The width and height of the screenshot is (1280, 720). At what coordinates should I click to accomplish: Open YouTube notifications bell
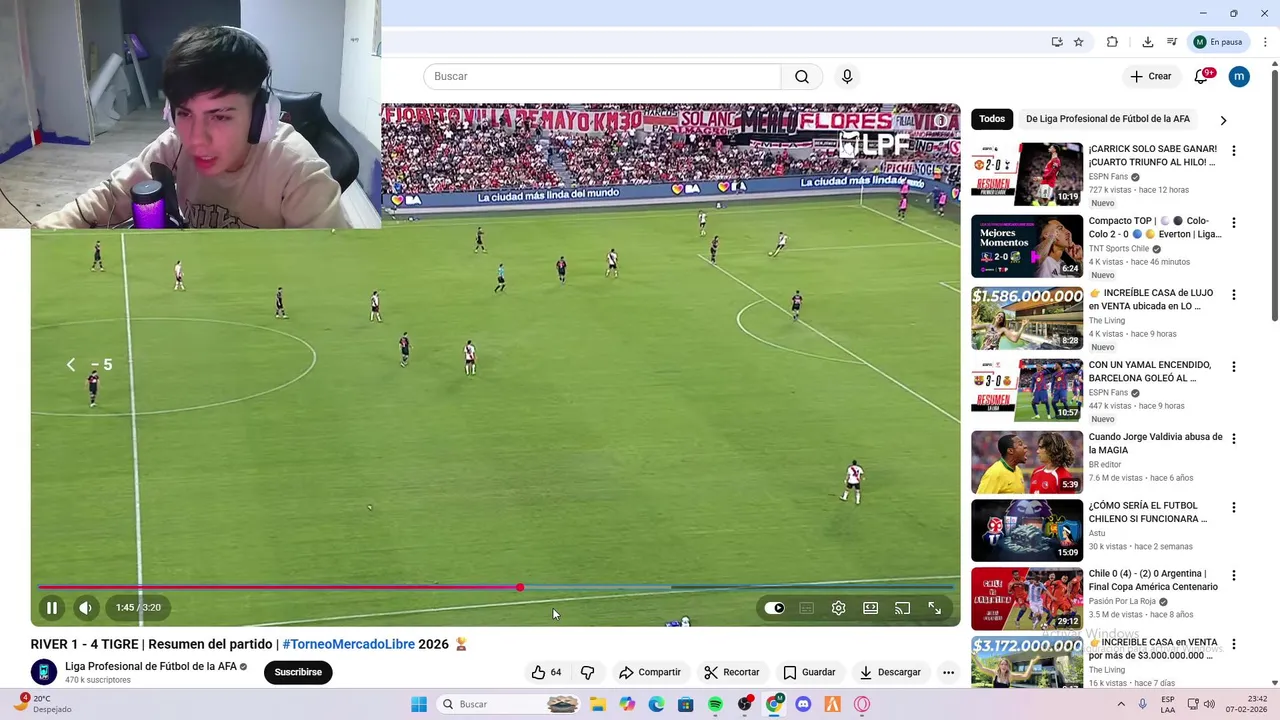[1202, 76]
